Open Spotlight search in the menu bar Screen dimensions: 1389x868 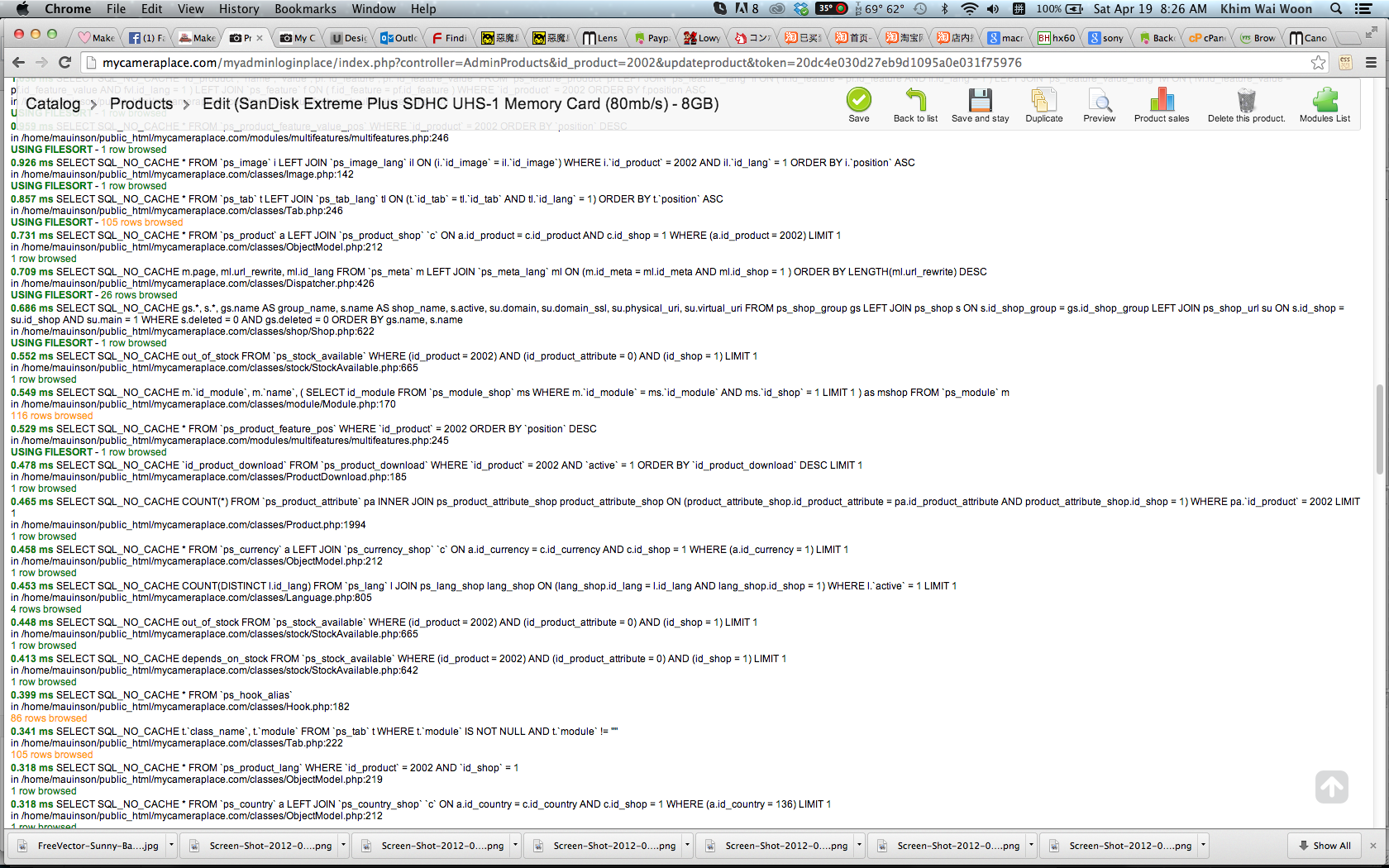1336,9
